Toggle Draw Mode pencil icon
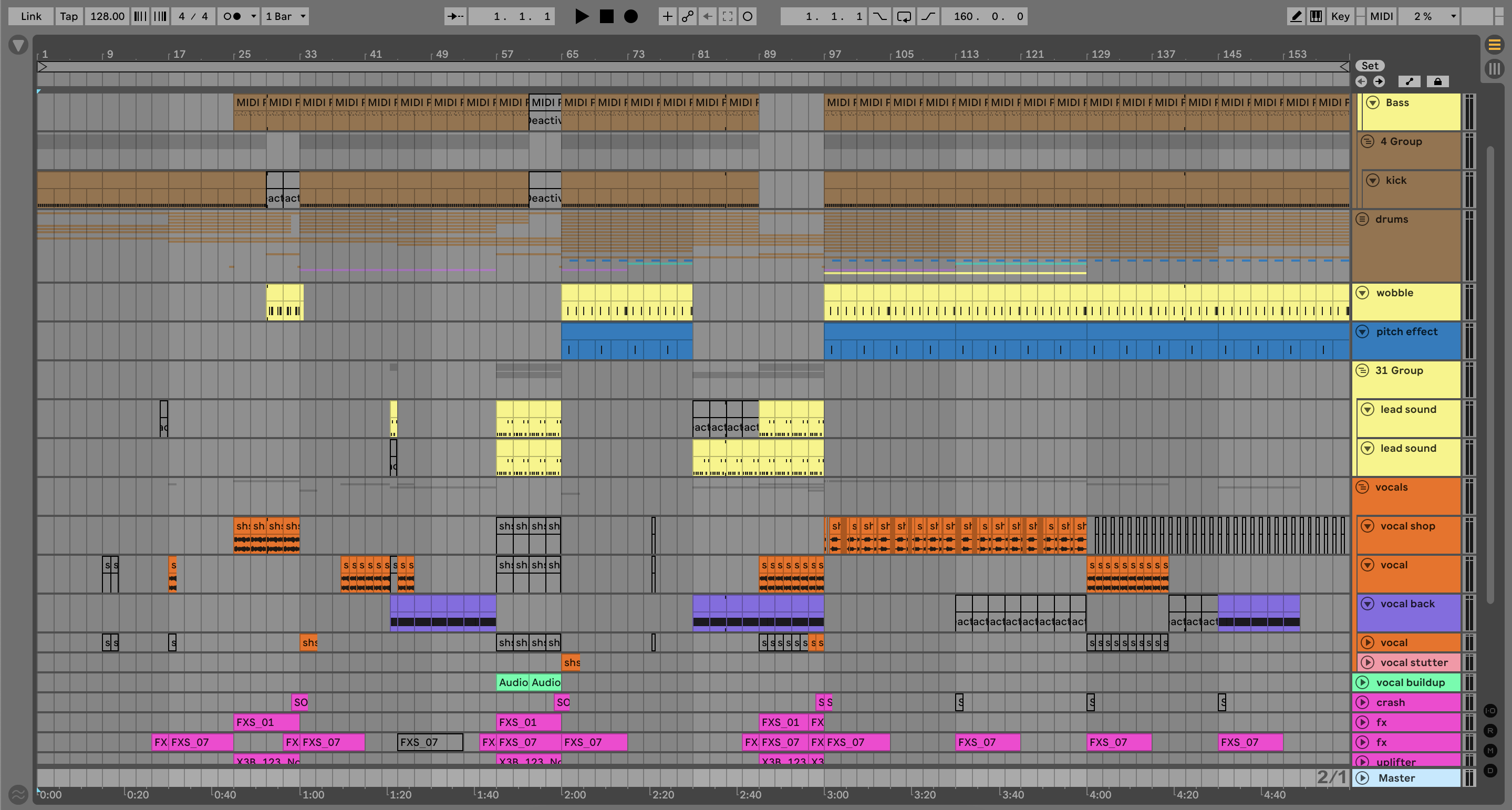Image resolution: width=1512 pixels, height=810 pixels. pos(1296,16)
